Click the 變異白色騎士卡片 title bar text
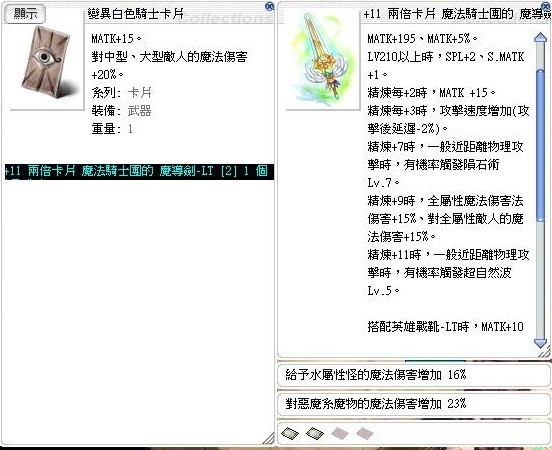This screenshot has width=552, height=450. click(136, 14)
